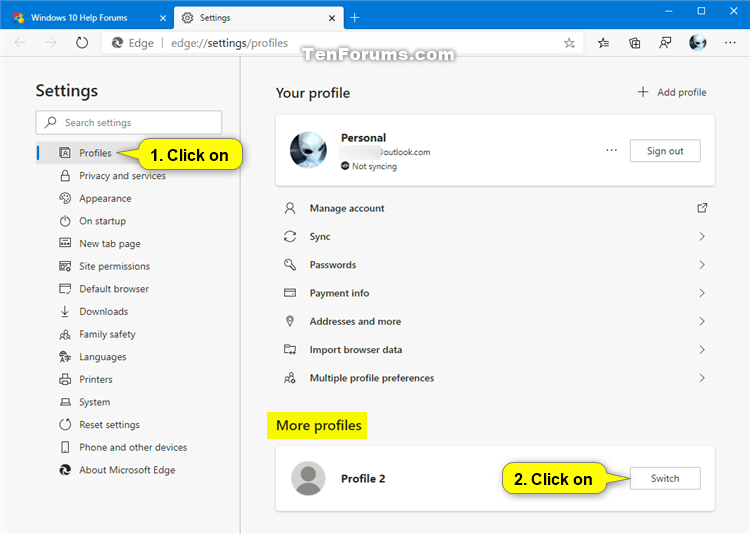Click the Search settings field
Screen dimensions: 750x534
(129, 122)
